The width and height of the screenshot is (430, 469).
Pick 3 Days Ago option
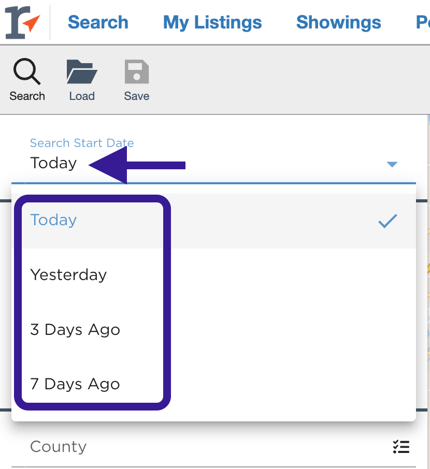pos(214,330)
